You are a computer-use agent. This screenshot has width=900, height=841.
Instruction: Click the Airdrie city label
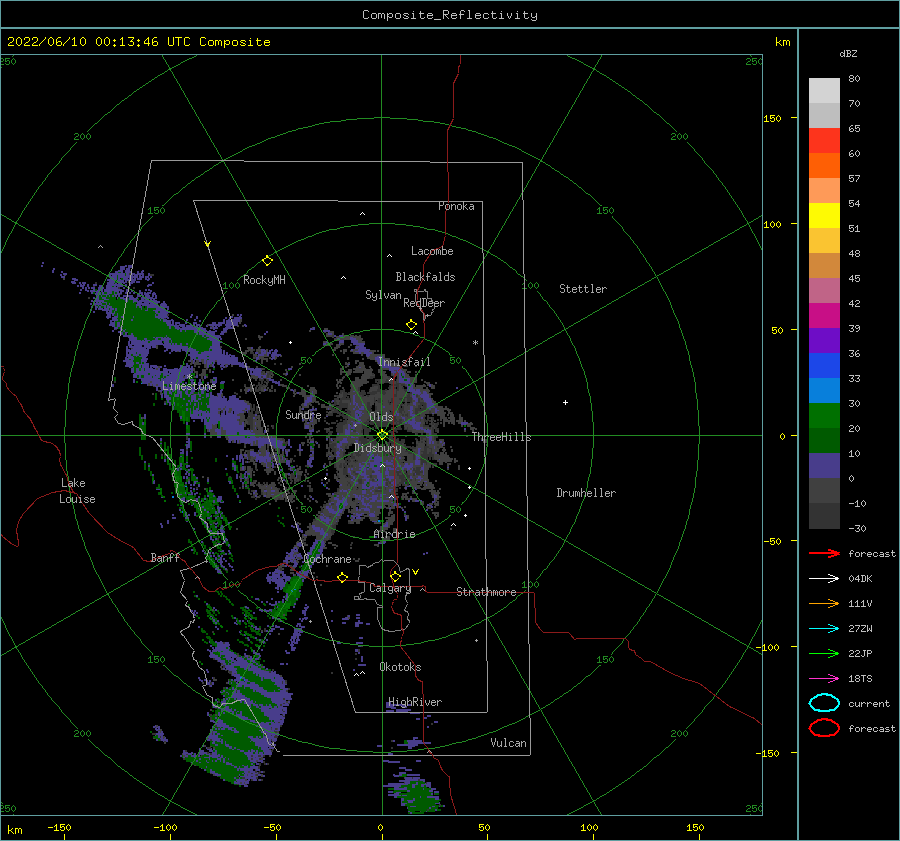[394, 534]
